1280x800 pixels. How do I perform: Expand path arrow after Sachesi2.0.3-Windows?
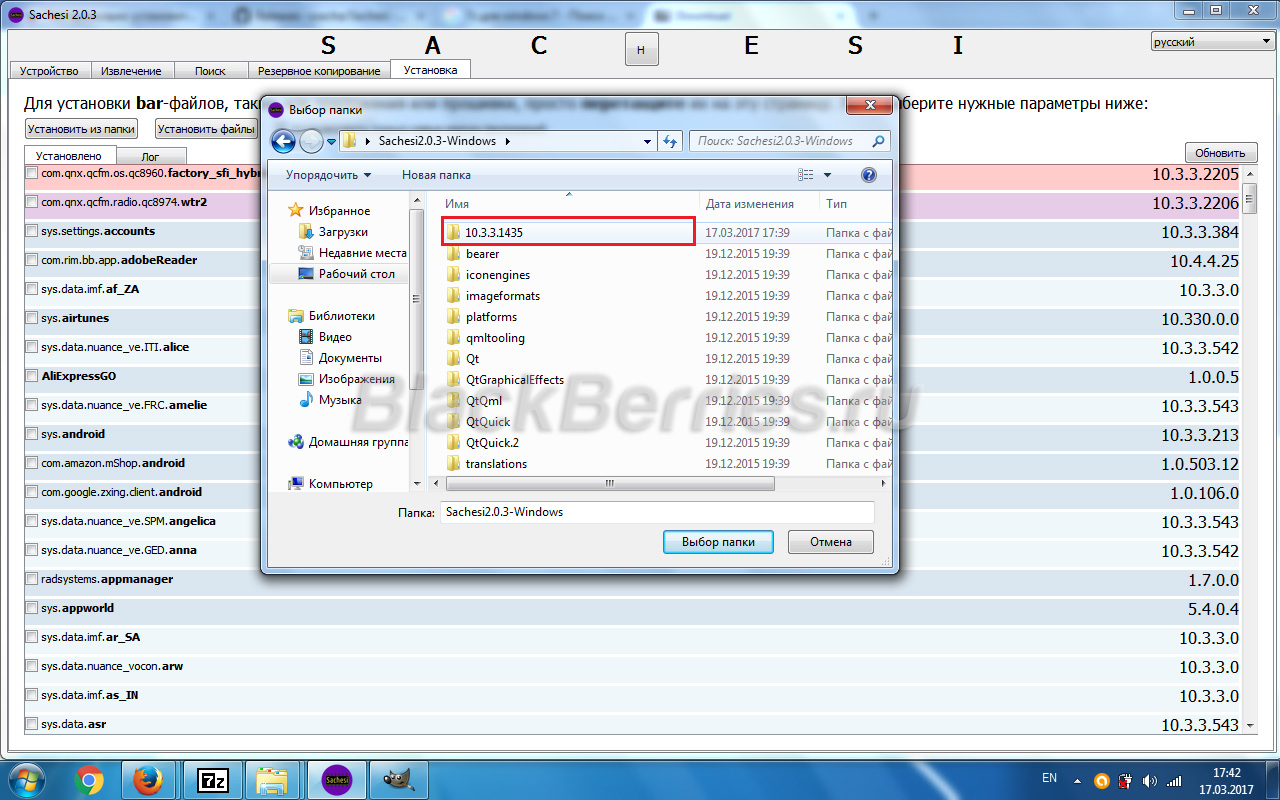click(x=507, y=141)
